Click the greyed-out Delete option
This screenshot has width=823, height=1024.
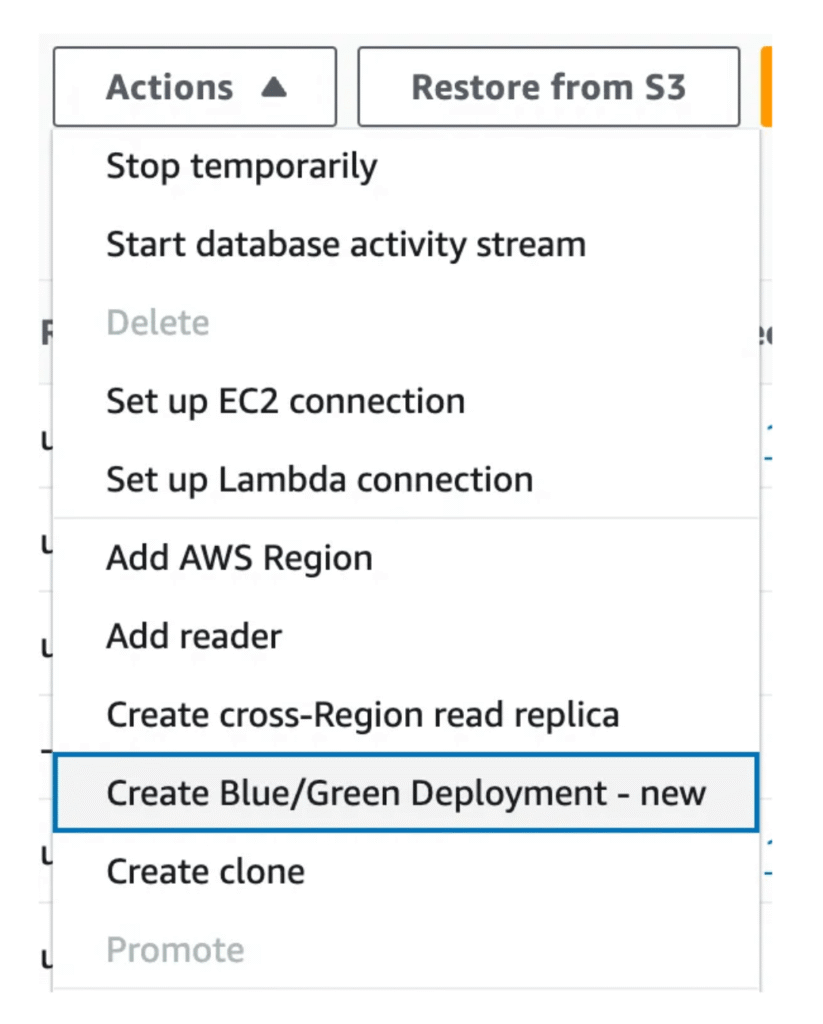pyautogui.click(x=157, y=323)
